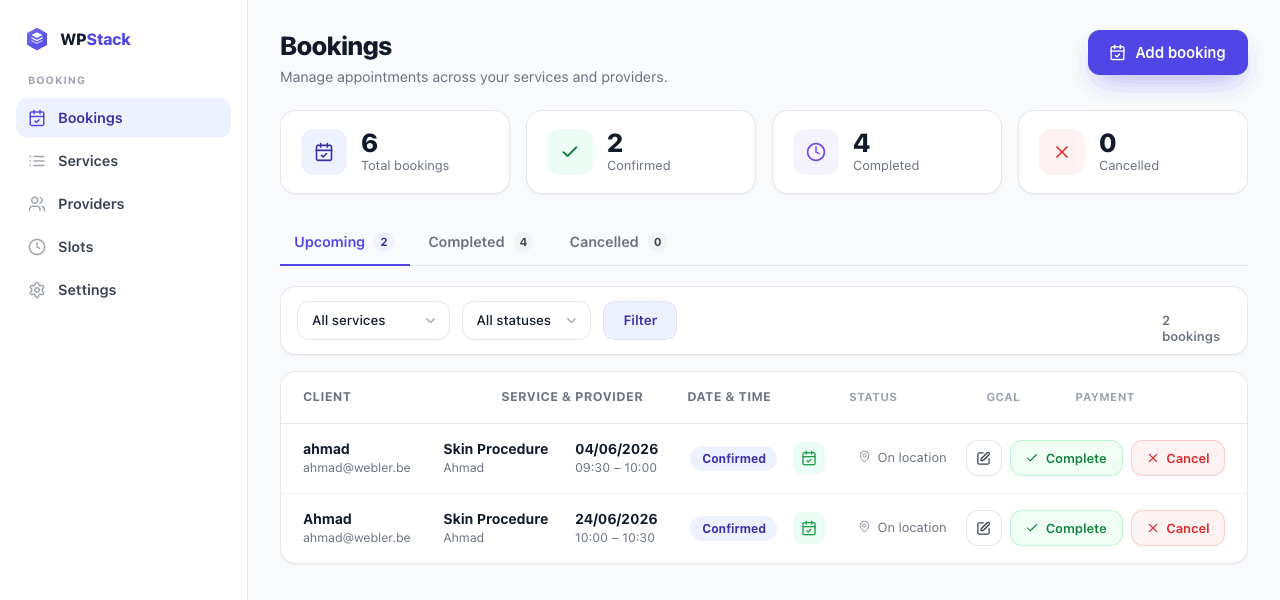
Task: Edit the 04/06/2026 booking with pencil icon
Action: click(984, 458)
